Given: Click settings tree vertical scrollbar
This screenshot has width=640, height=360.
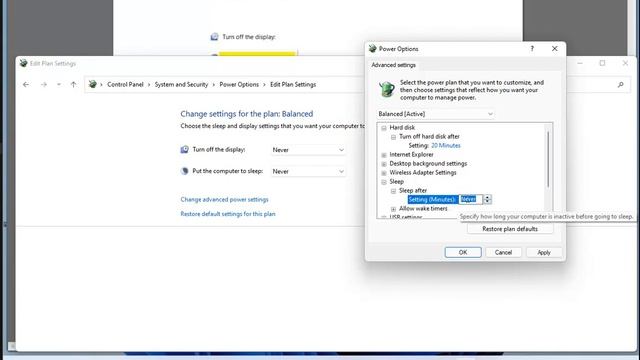Looking at the screenshot, I should tap(548, 159).
